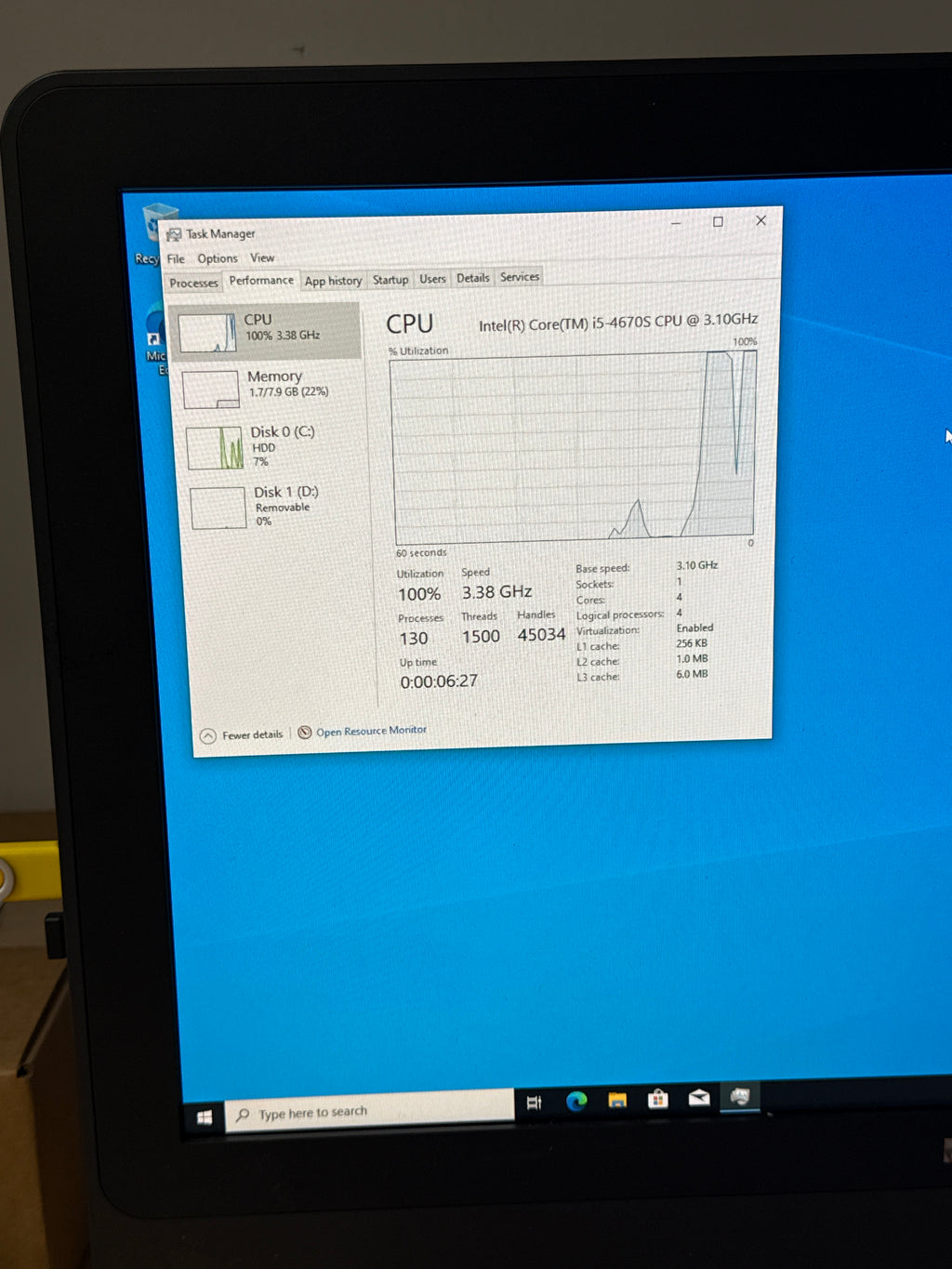Launch Microsoft Edge from the taskbar
The height and width of the screenshot is (1269, 952).
click(x=576, y=1102)
